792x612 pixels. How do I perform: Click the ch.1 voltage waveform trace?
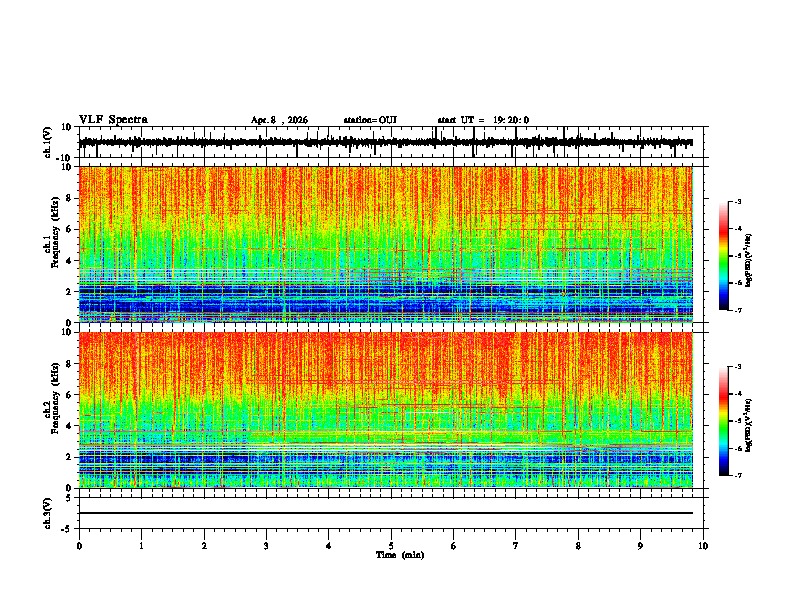(386, 142)
